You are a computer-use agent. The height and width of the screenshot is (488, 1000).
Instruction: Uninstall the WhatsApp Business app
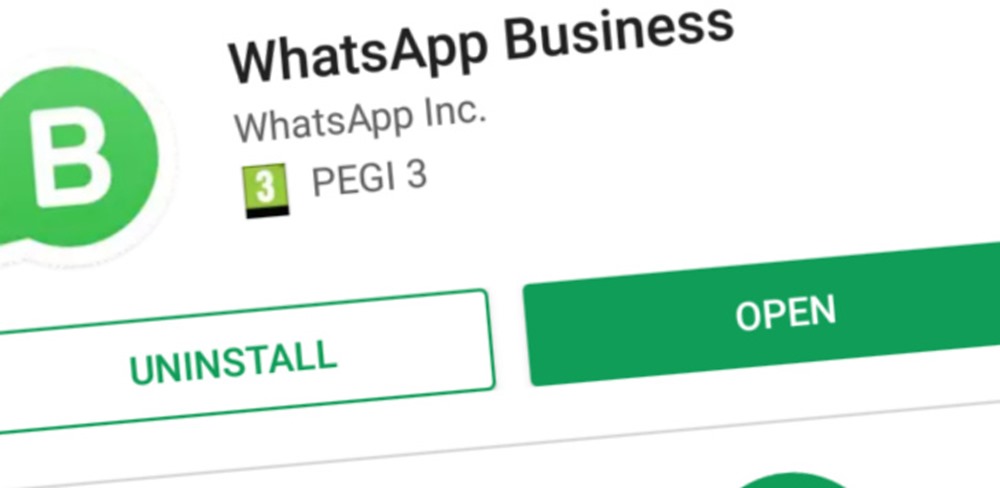pyautogui.click(x=244, y=362)
